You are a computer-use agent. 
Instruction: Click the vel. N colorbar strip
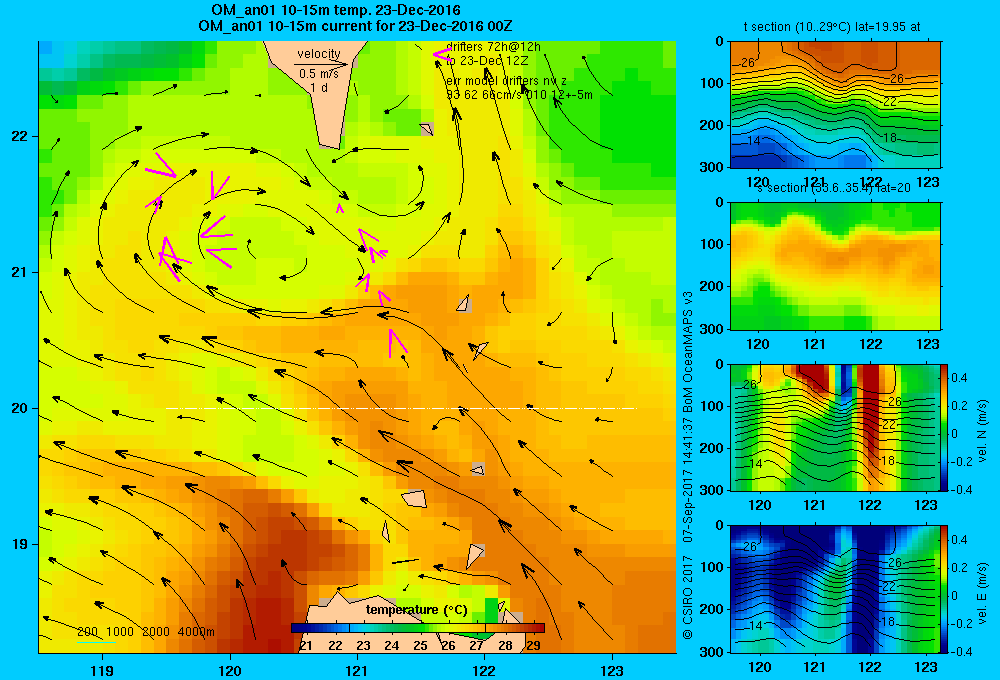tap(945, 427)
